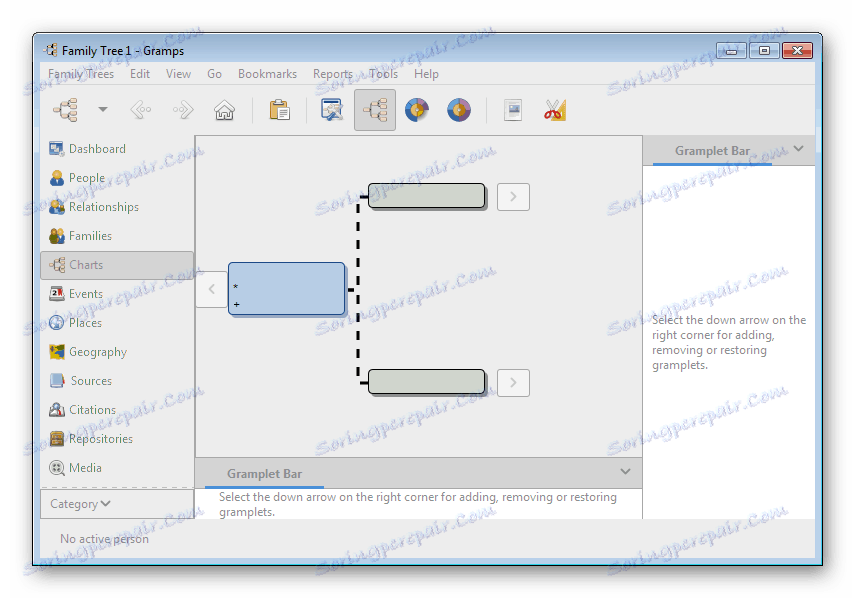Go to Relationships in the sidebar

[x=94, y=207]
